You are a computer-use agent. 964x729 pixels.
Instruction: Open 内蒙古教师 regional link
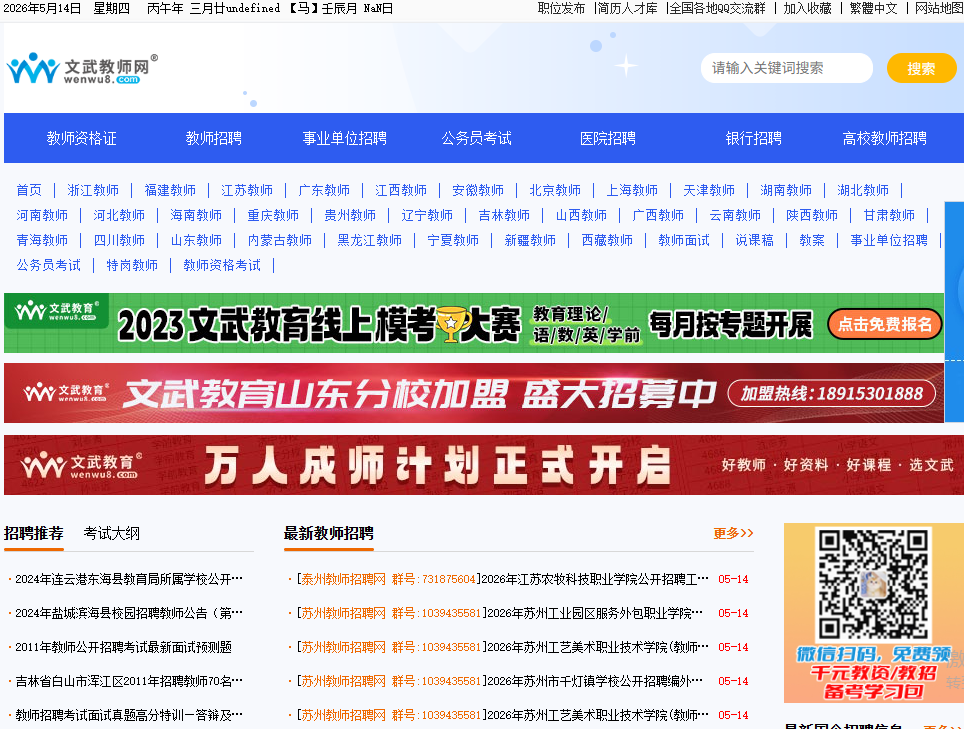(280, 240)
